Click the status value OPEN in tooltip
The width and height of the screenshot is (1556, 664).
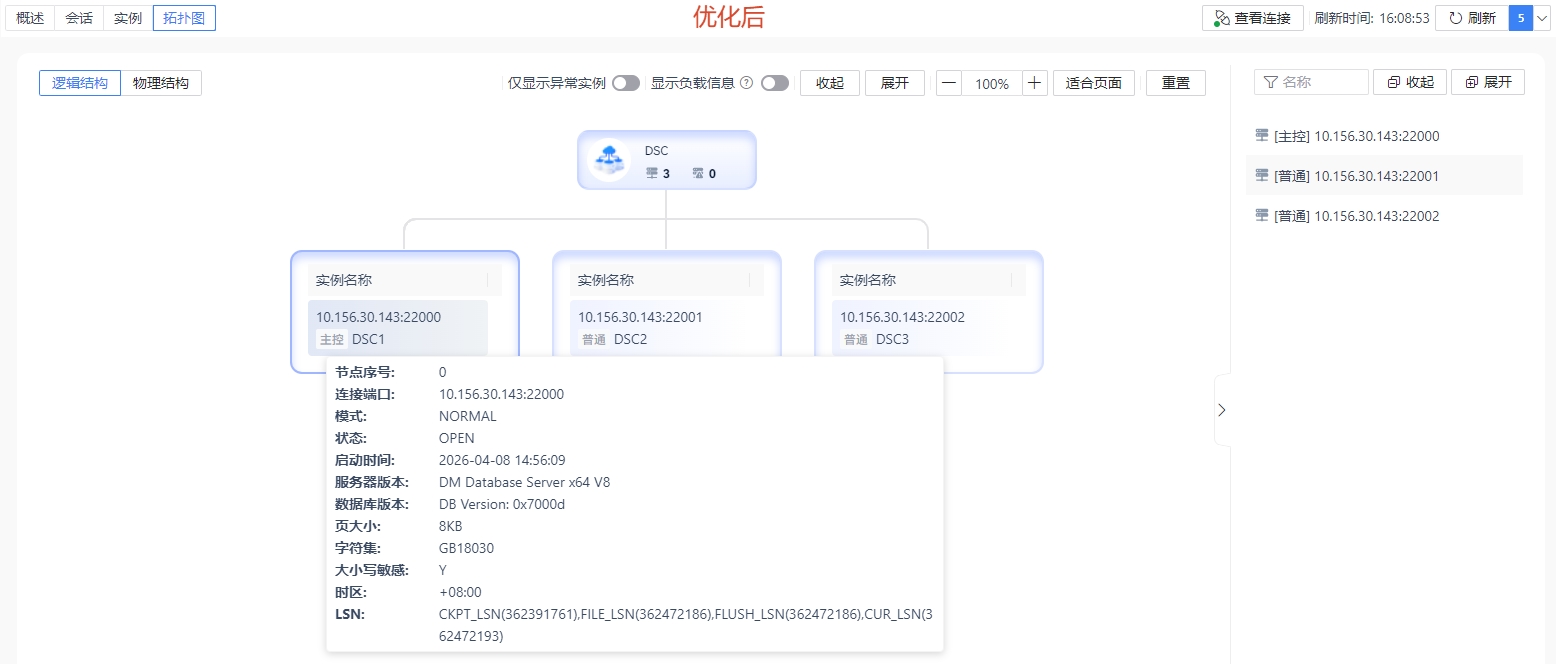tap(457, 438)
